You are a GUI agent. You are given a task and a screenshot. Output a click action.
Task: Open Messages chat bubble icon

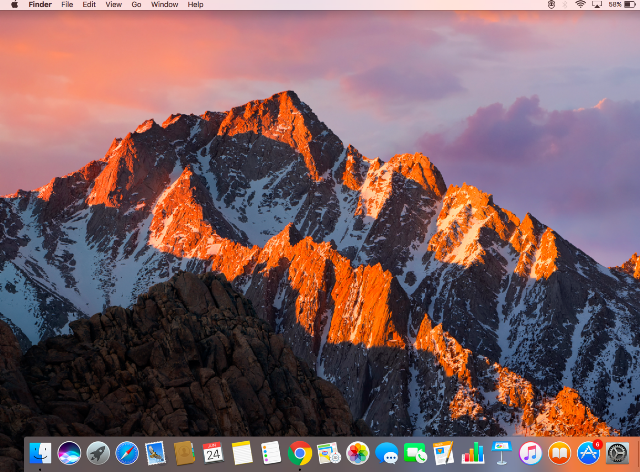(x=387, y=453)
